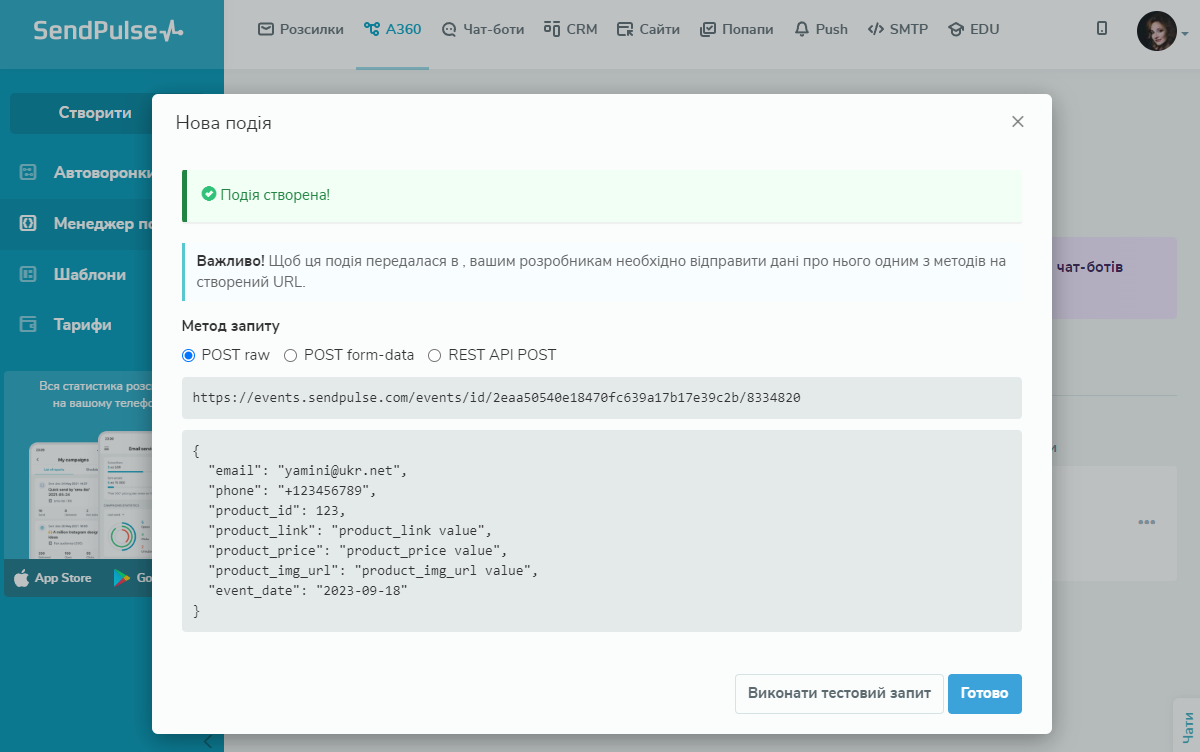Switch to Чат-боти section

click(483, 29)
